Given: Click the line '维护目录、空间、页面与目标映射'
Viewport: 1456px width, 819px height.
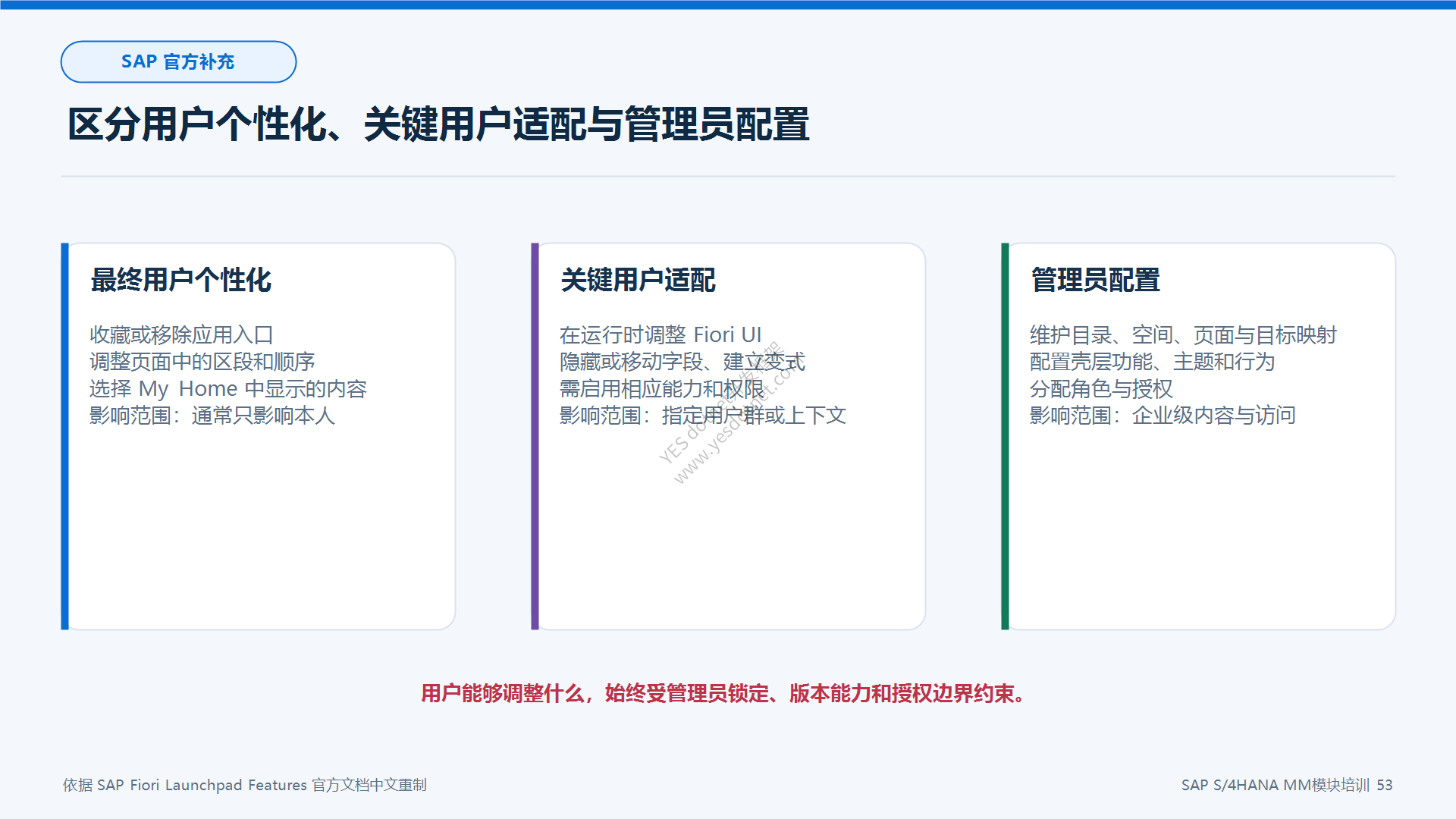Looking at the screenshot, I should [x=1183, y=334].
